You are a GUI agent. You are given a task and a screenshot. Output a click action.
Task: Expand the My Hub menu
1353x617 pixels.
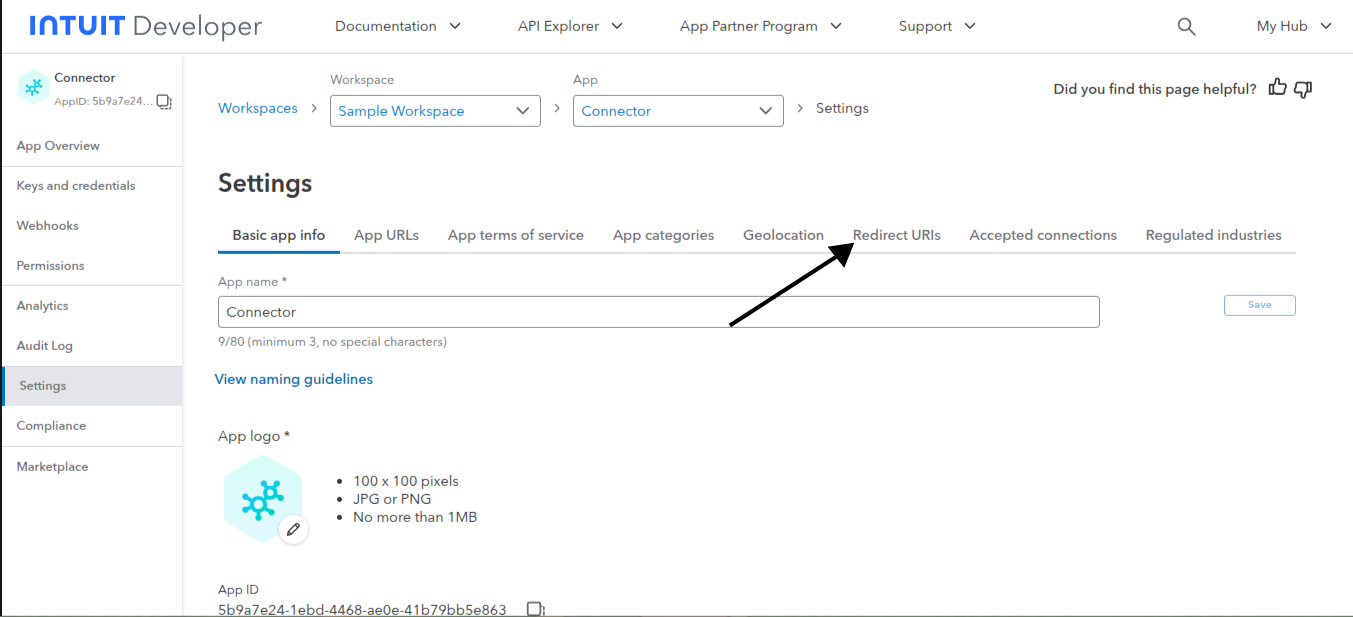point(1294,26)
